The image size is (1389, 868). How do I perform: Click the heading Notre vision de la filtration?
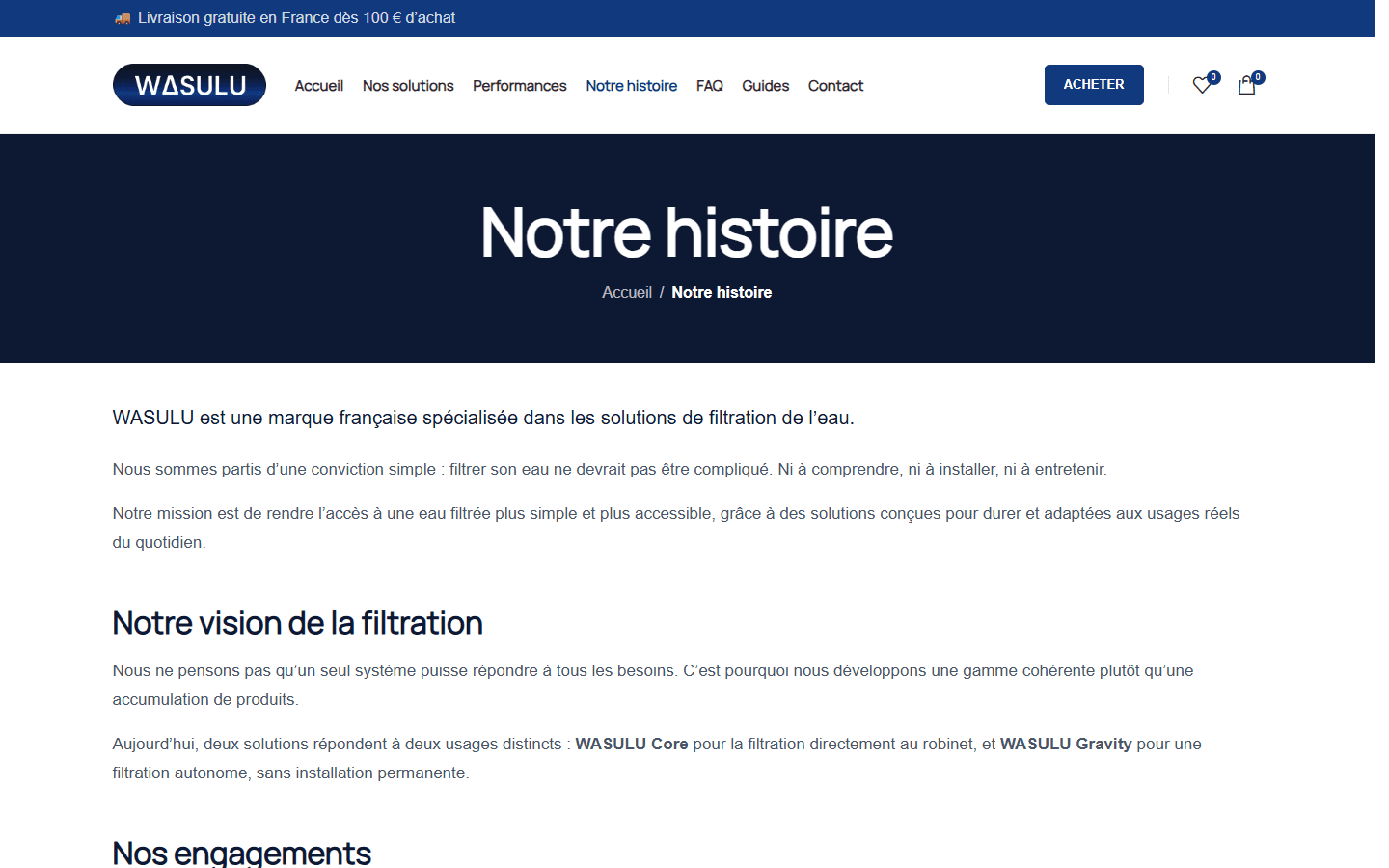(297, 623)
